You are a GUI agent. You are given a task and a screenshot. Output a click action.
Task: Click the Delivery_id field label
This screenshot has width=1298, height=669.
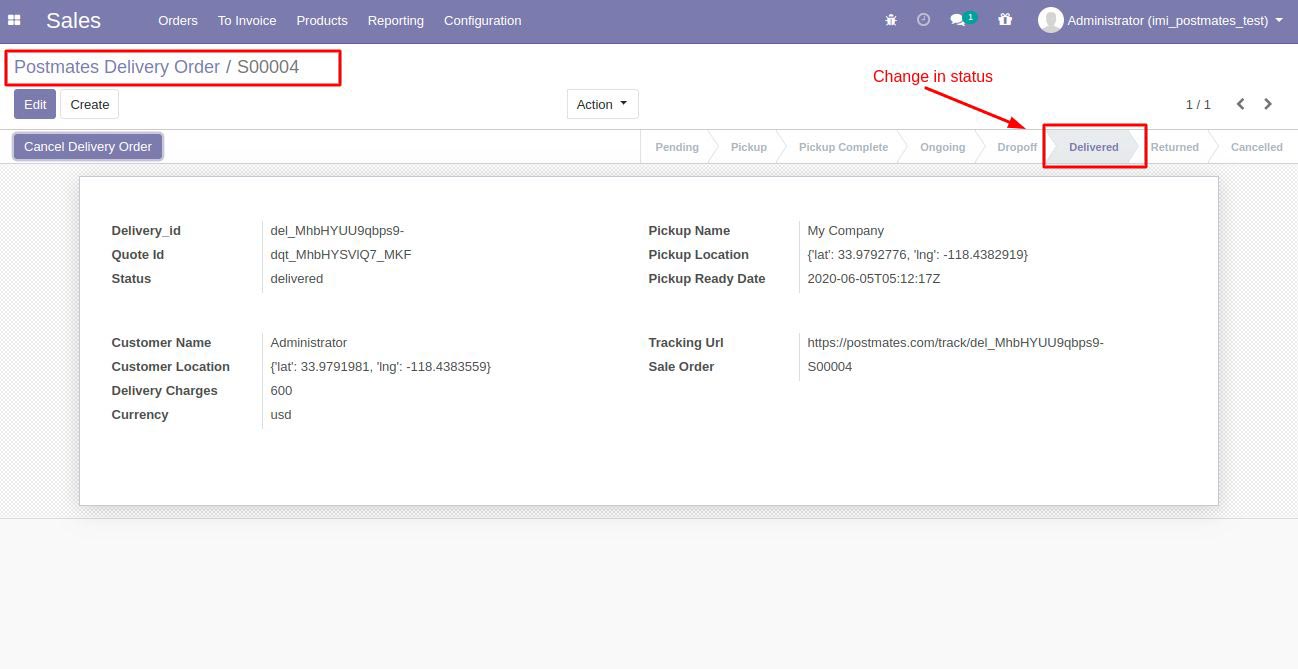(146, 231)
